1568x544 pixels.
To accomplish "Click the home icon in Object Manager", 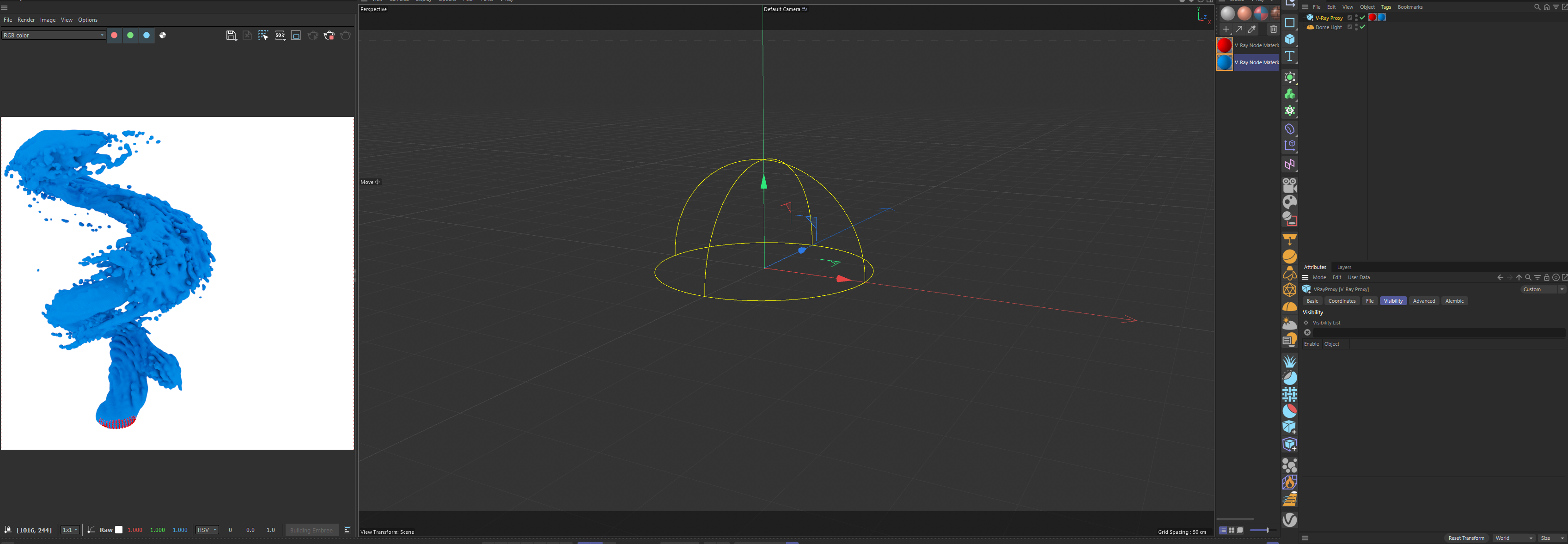I will [x=1547, y=7].
